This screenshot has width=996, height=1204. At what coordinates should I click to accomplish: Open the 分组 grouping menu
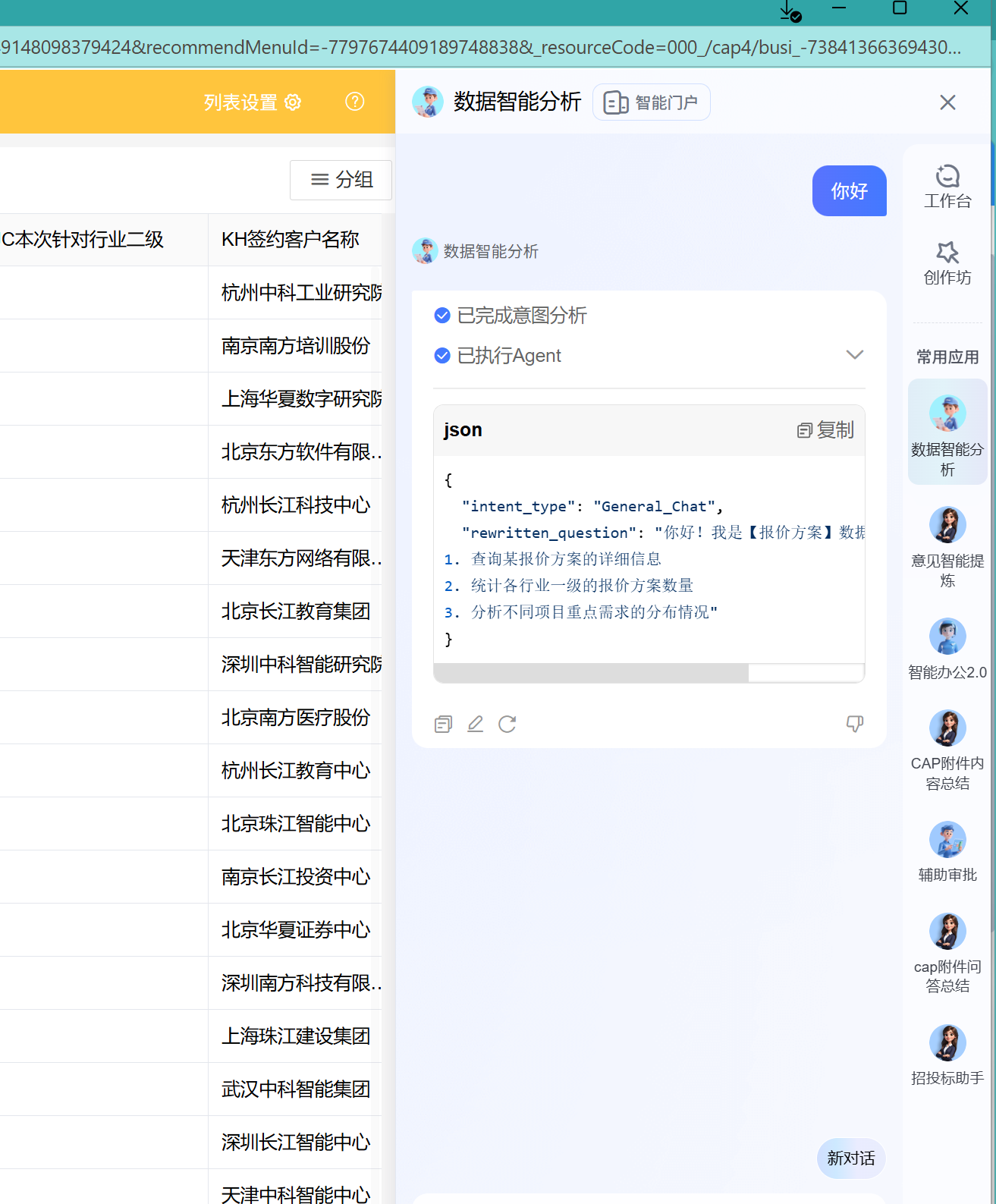pyautogui.click(x=341, y=180)
